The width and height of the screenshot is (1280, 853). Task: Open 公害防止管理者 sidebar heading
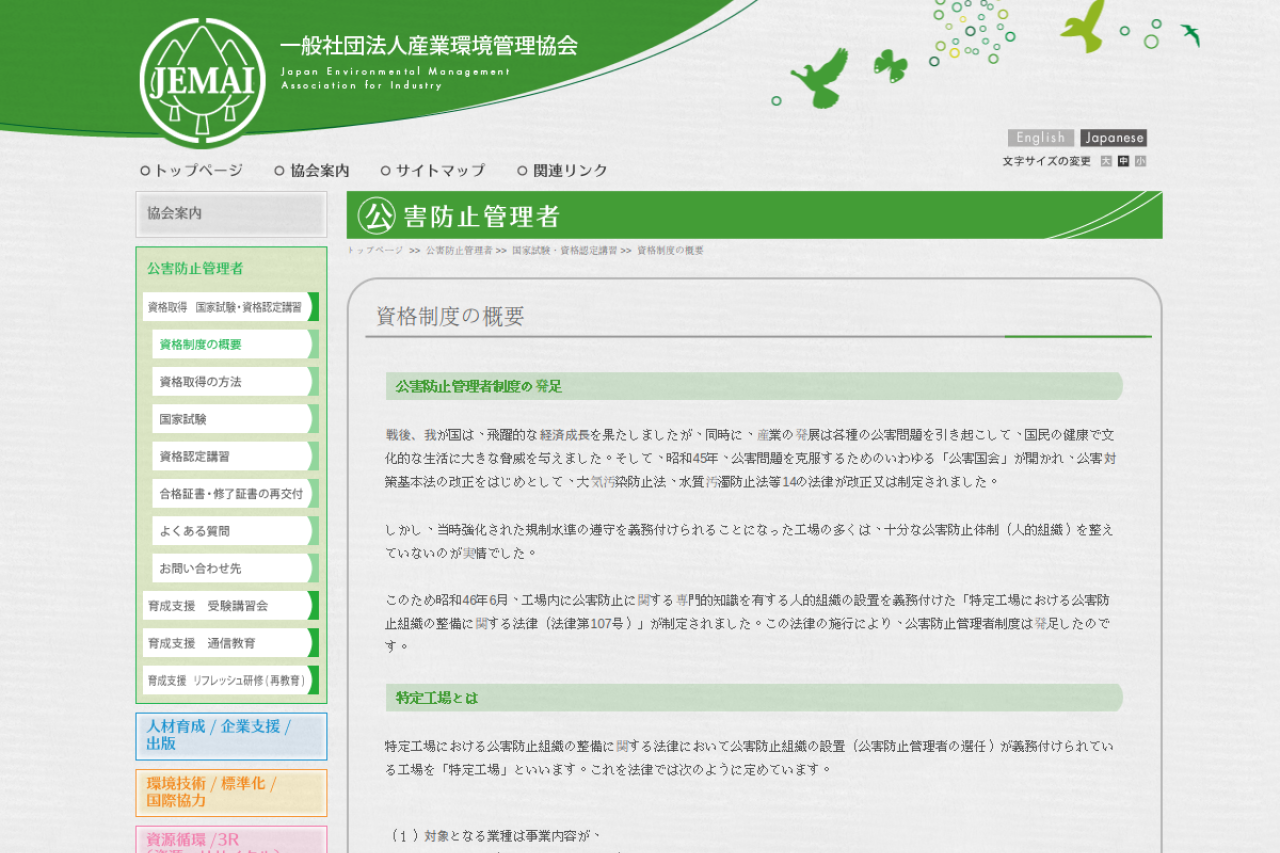click(195, 268)
